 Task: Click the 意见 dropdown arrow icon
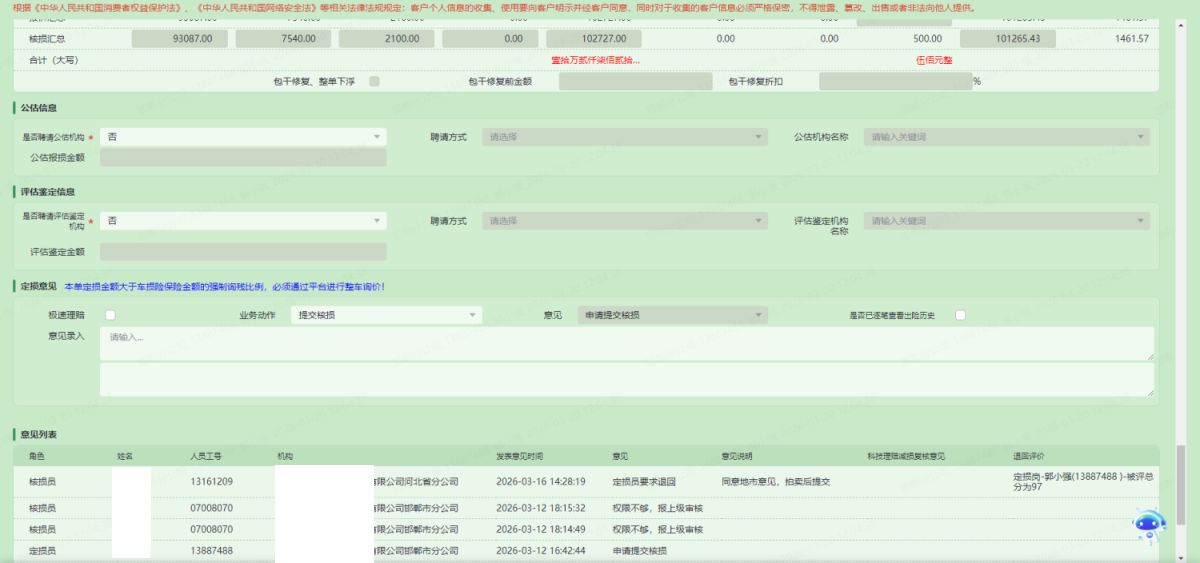pyautogui.click(x=759, y=316)
